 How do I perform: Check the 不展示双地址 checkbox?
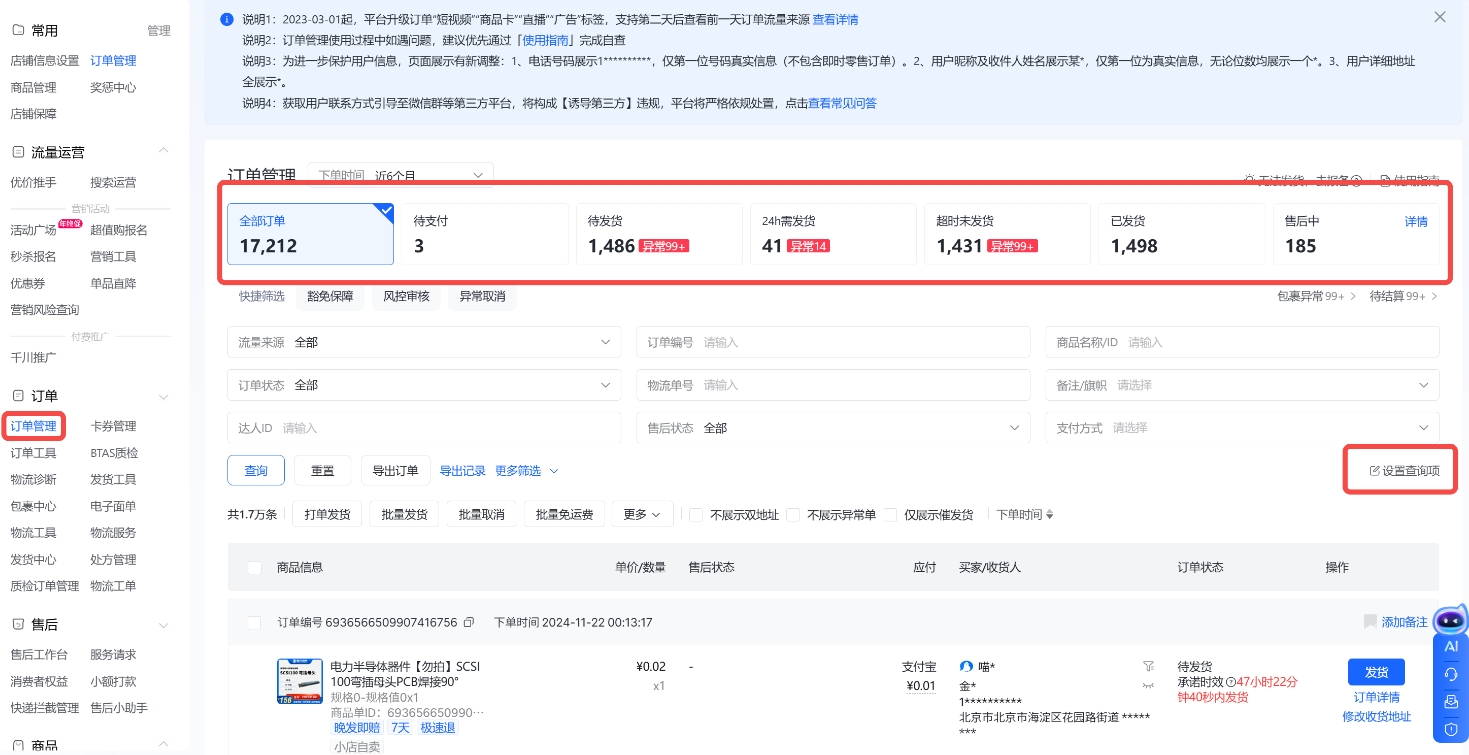click(x=696, y=515)
